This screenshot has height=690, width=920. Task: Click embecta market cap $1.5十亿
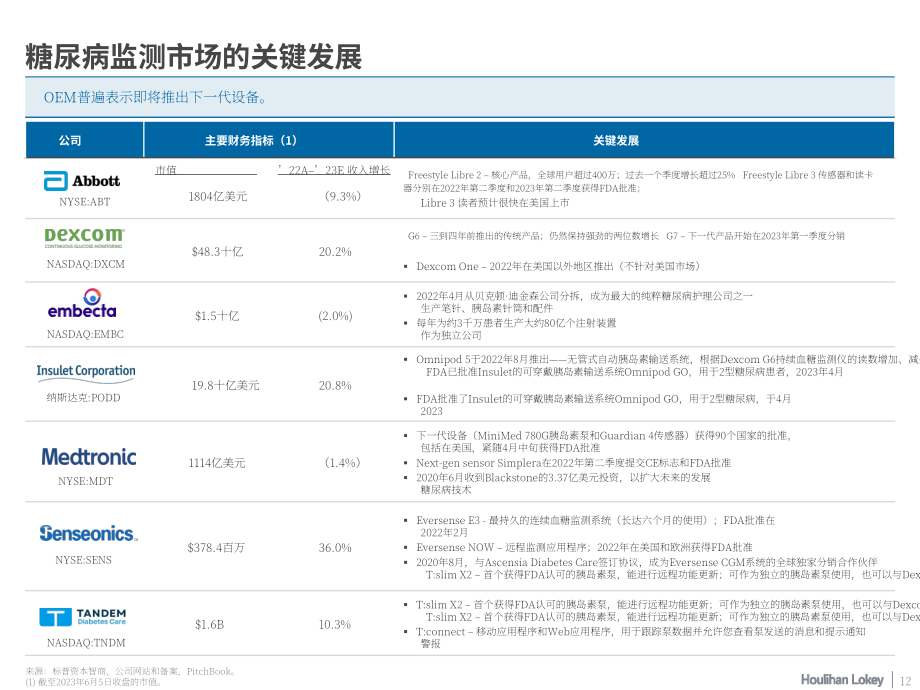217,316
